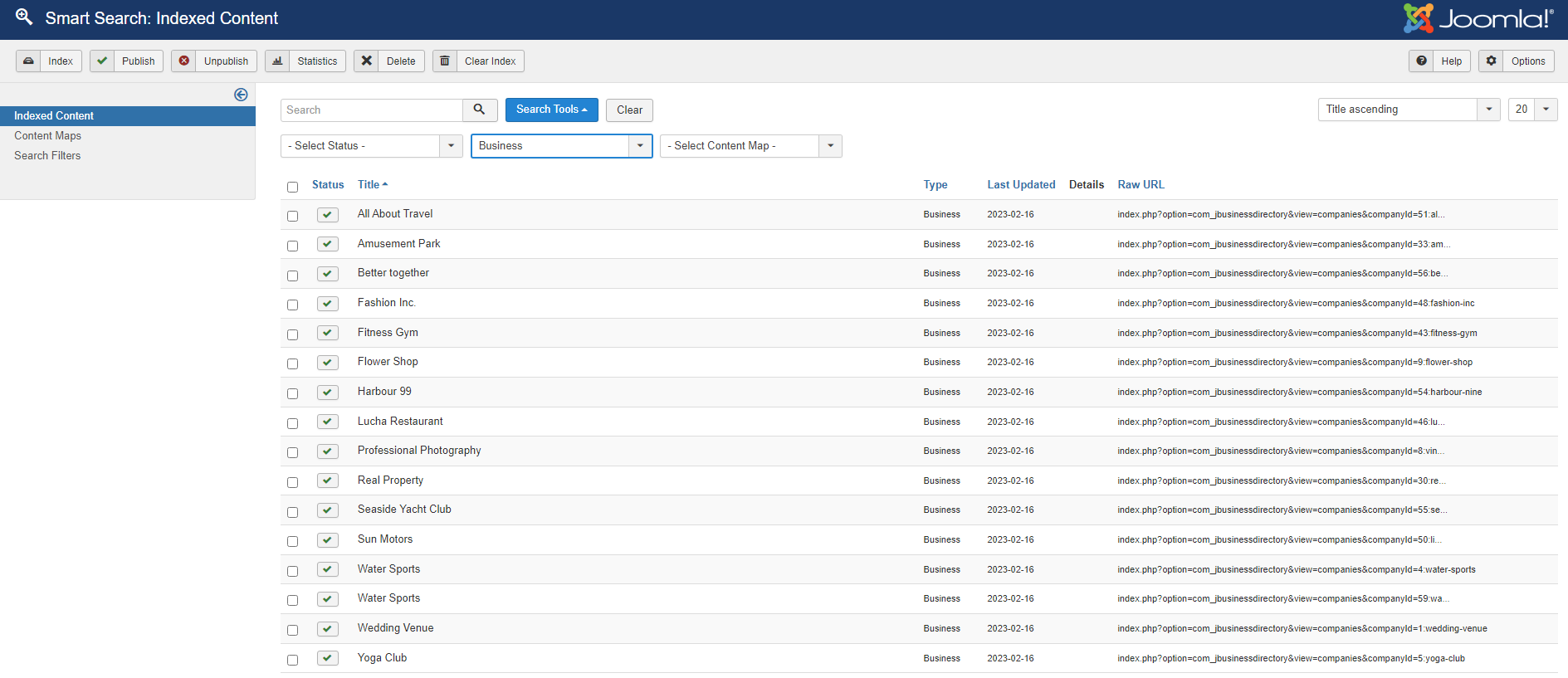Sort by Last Updated column header
The height and width of the screenshot is (678, 1568).
coord(1021,185)
